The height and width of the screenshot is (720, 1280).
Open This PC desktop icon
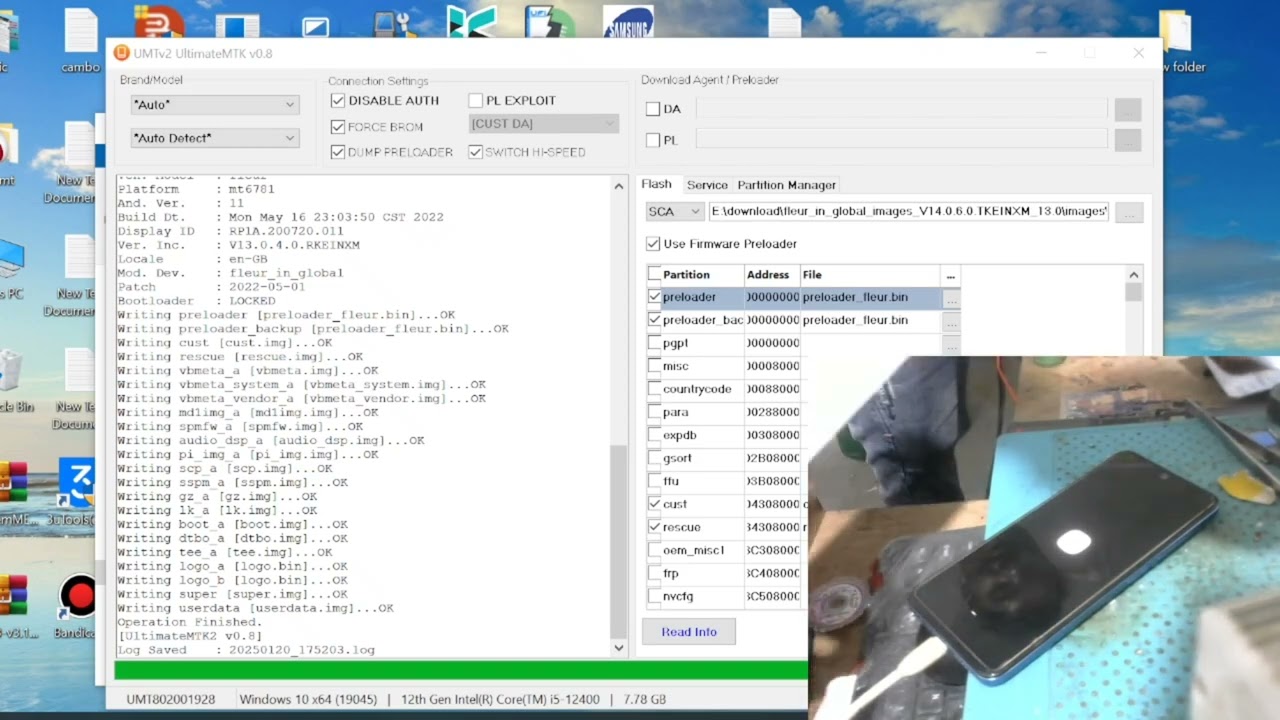12,268
